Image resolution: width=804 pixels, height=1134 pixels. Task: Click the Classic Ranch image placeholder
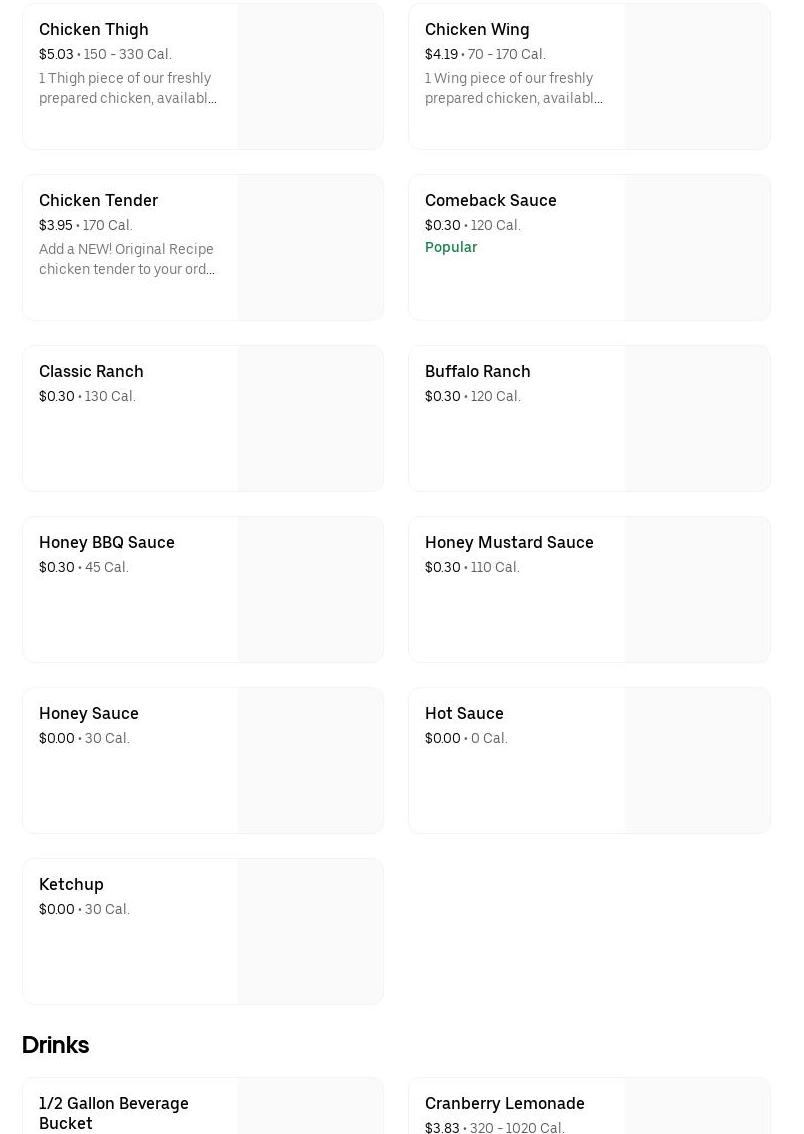click(x=310, y=418)
